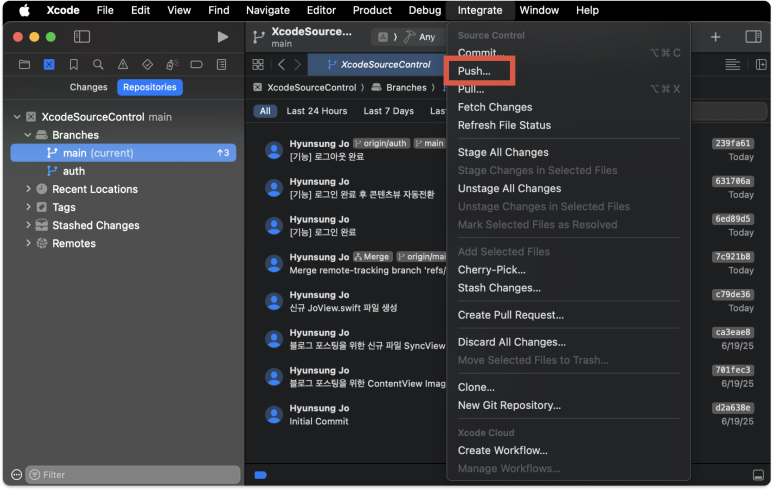Switch to the Repositories tab
773x490 pixels.
(x=150, y=87)
